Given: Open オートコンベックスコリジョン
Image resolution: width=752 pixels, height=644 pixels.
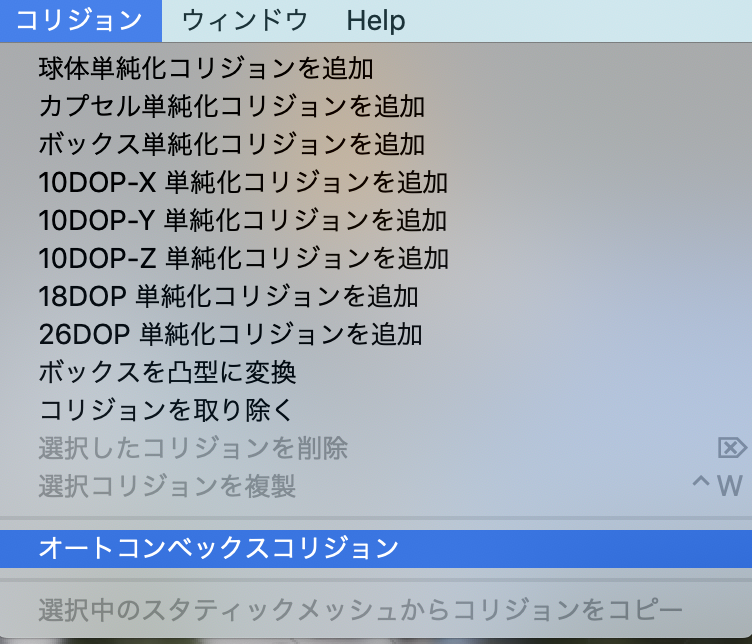Looking at the screenshot, I should [x=376, y=549].
